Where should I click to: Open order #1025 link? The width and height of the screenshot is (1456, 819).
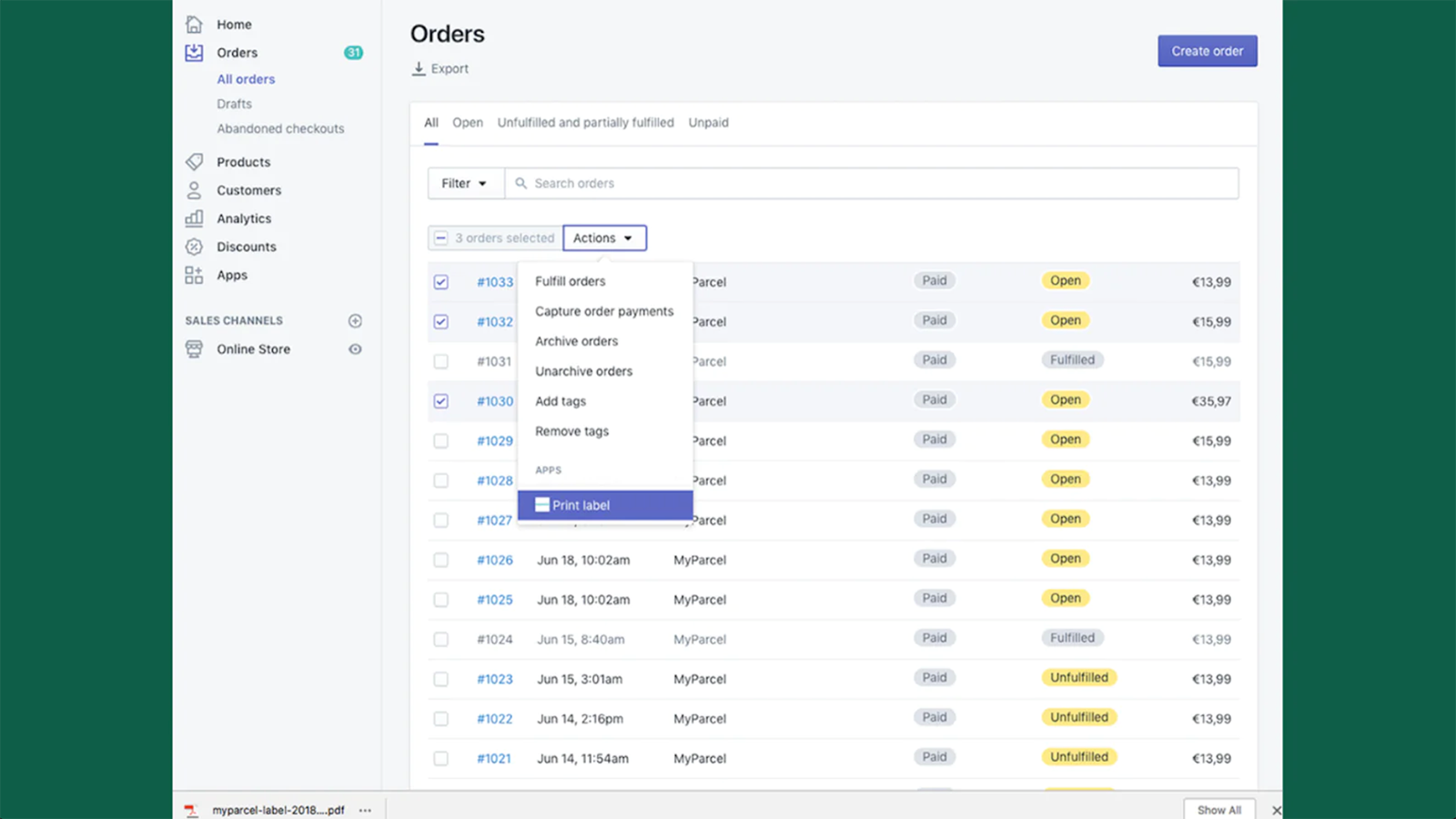(494, 600)
